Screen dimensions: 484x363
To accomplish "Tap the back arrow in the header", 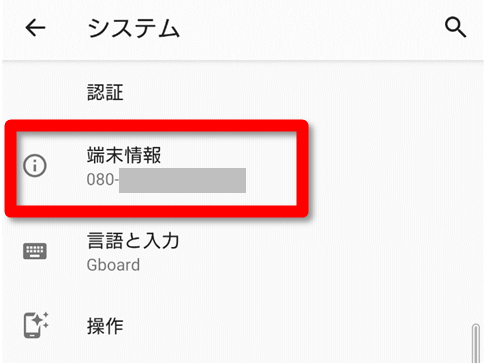I will [35, 28].
